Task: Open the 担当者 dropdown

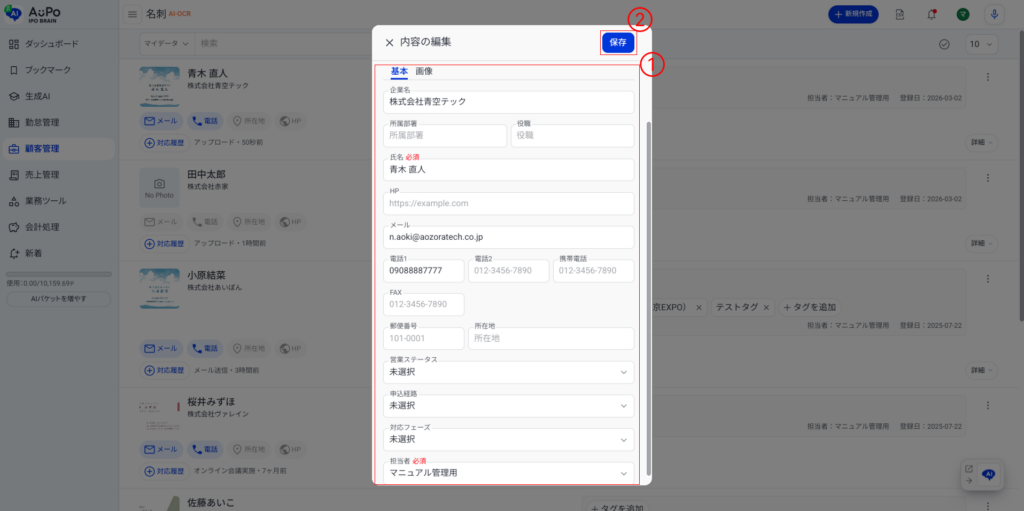Action: (x=511, y=472)
